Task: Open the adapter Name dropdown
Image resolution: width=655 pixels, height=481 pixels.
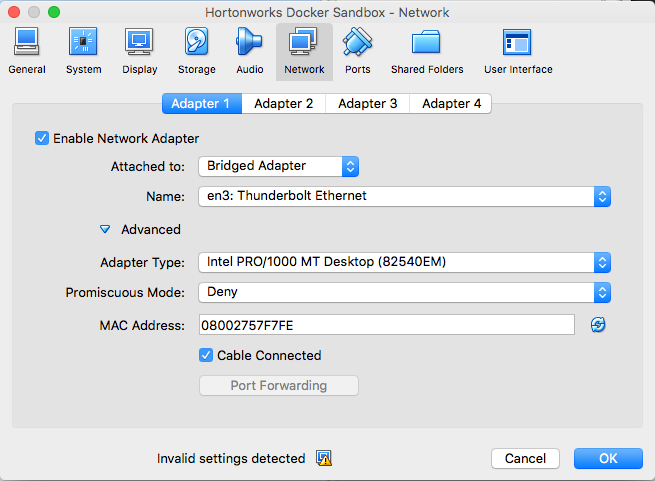Action: [404, 196]
